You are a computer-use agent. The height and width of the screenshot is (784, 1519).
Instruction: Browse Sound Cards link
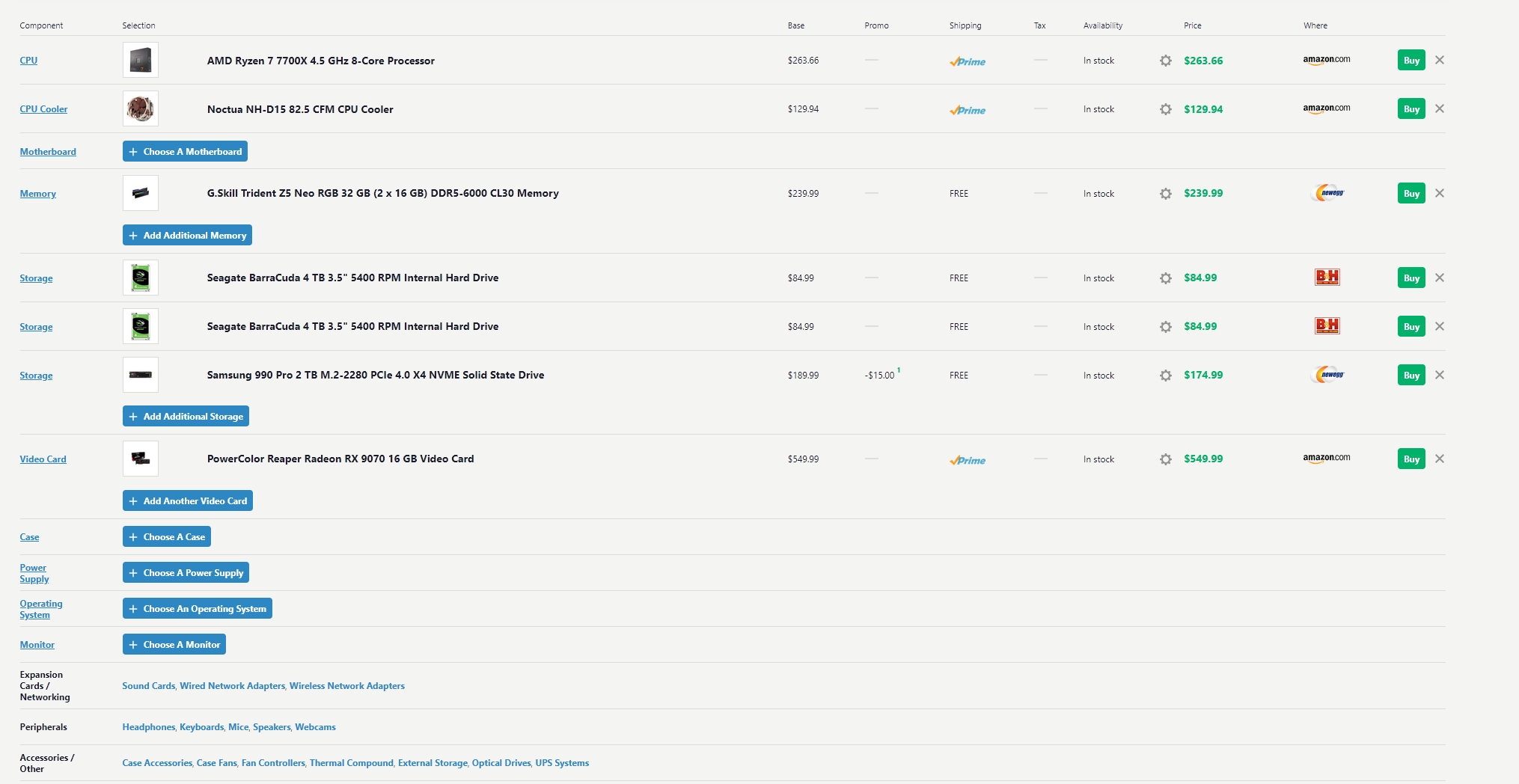point(149,686)
